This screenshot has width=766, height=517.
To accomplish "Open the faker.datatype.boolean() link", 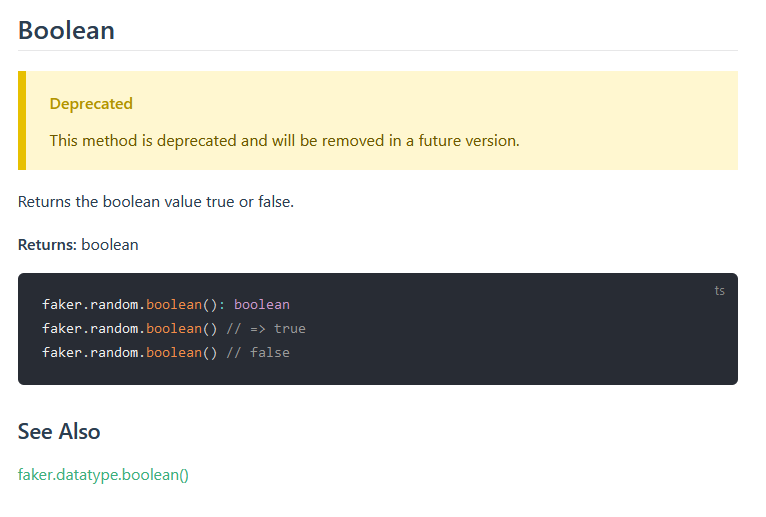I will tap(103, 474).
